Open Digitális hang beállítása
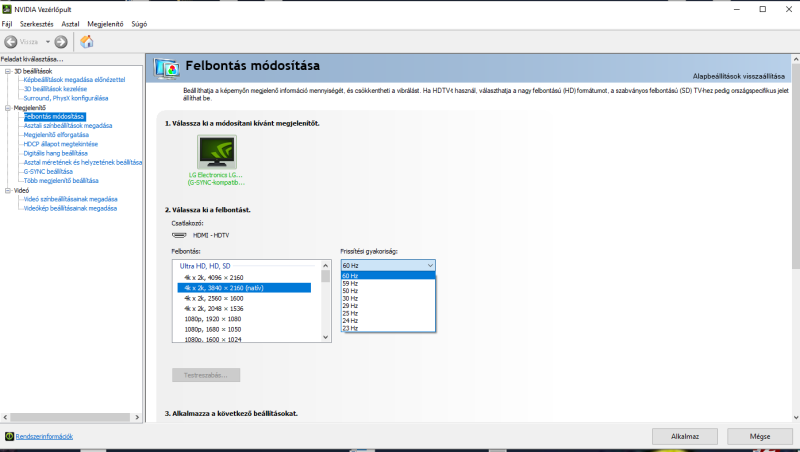This screenshot has width=800, height=452. pos(56,153)
